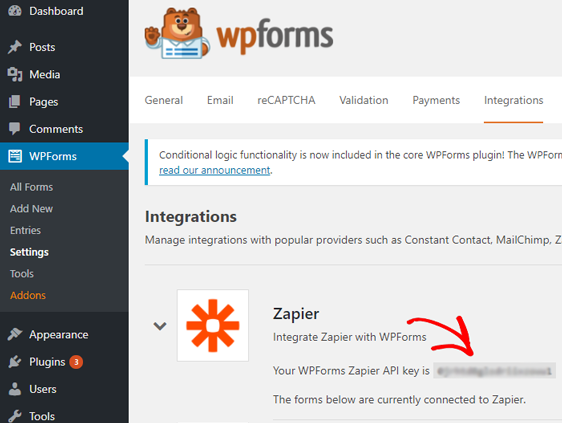562x423 pixels.
Task: Select the WPForms menu label
Action: (x=53, y=156)
